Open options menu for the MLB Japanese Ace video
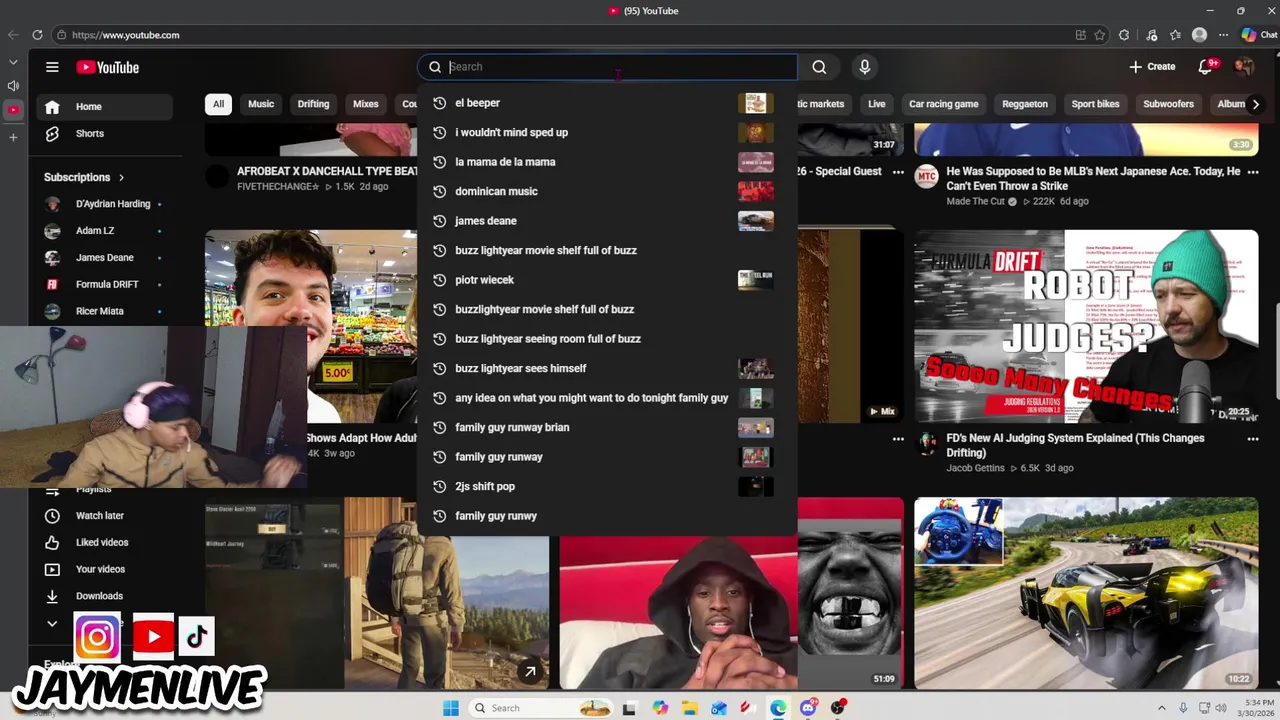 pyautogui.click(x=1253, y=172)
